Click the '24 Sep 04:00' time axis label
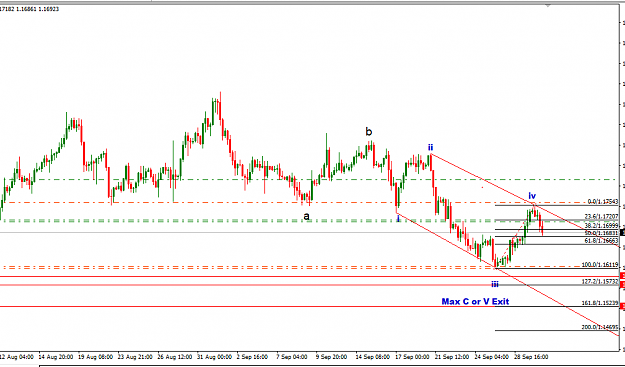This screenshot has width=625, height=367. 492,357
